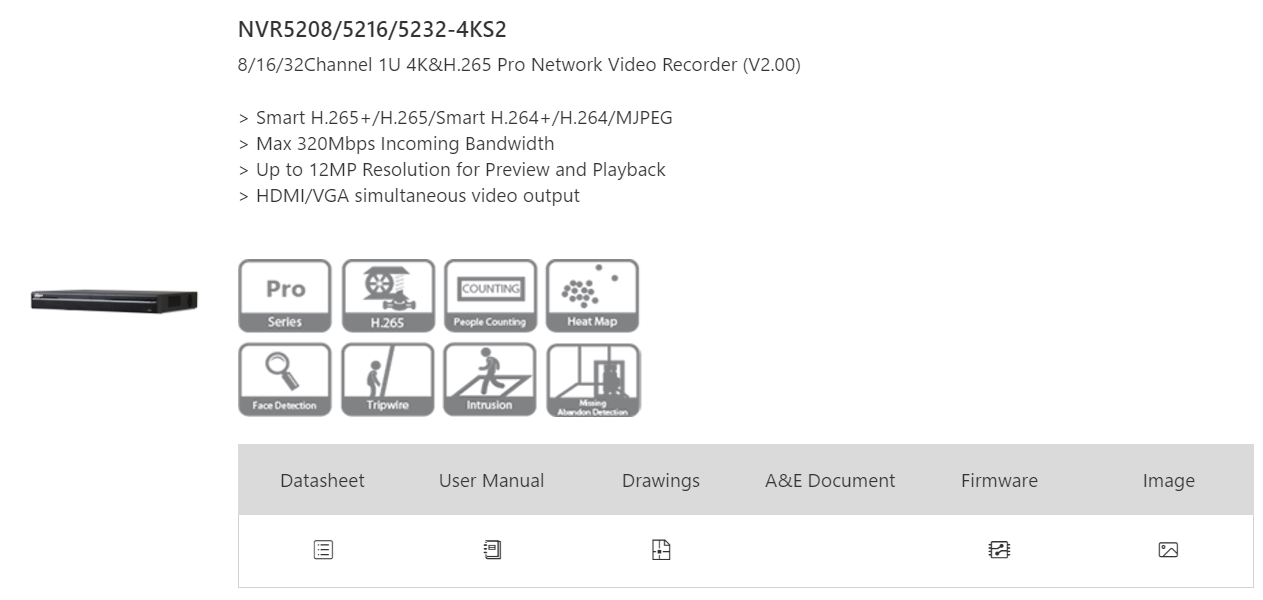Click the Tripwire feature icon

[x=388, y=380]
